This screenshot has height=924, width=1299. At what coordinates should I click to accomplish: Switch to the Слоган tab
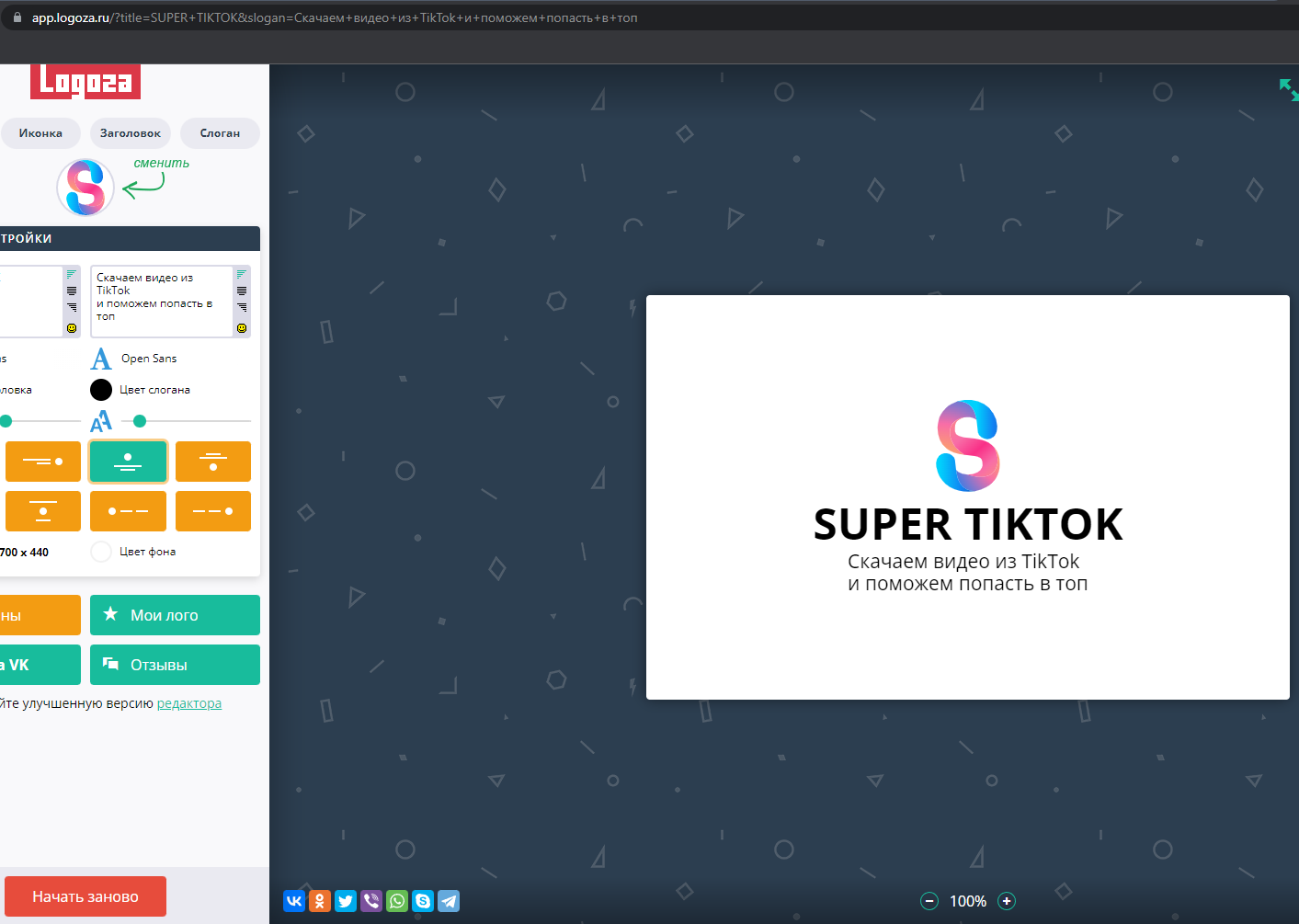pos(220,133)
